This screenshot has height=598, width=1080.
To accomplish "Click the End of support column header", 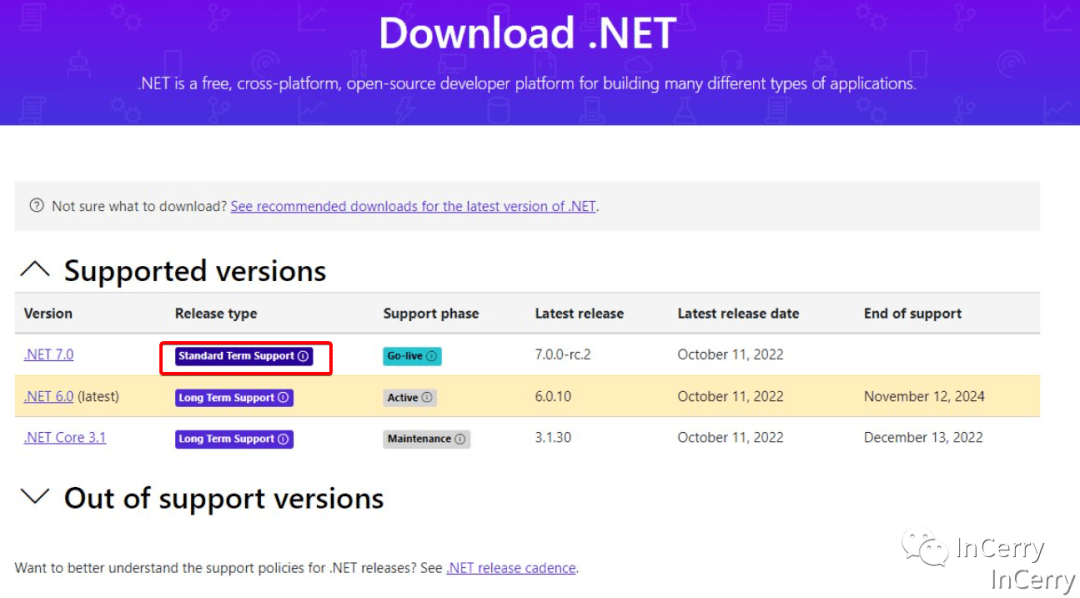I will [x=912, y=314].
